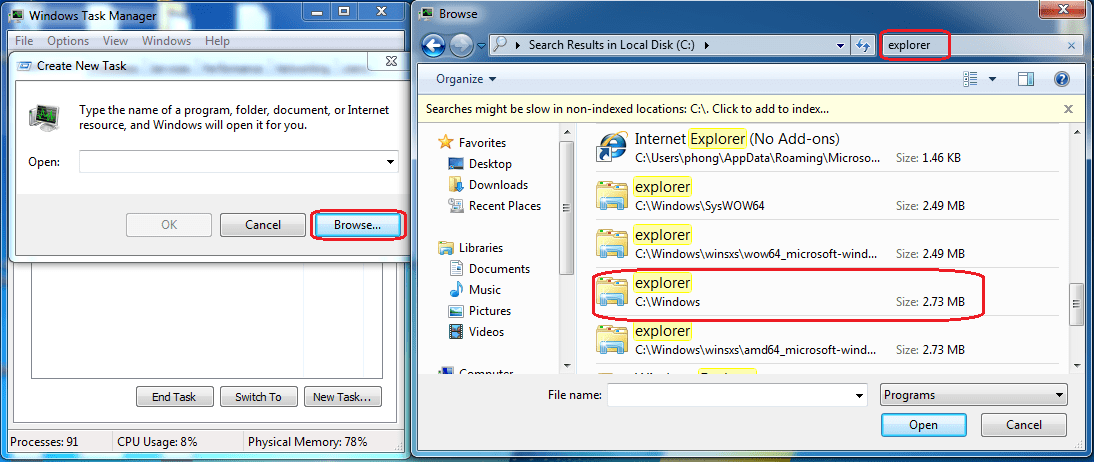Click End Task button in Task Manager
The image size is (1094, 462).
click(174, 397)
